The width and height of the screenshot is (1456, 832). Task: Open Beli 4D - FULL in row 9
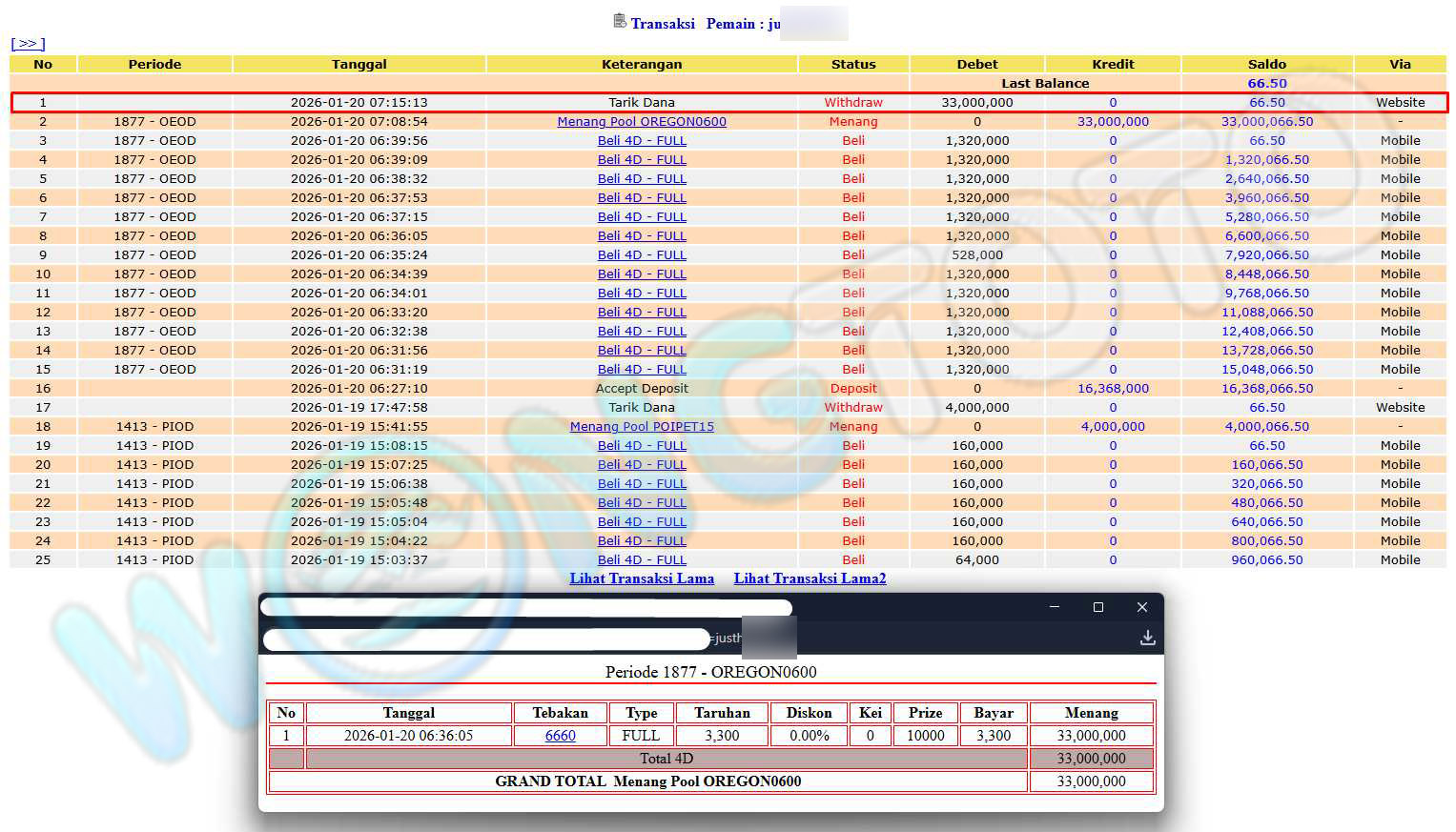(642, 255)
